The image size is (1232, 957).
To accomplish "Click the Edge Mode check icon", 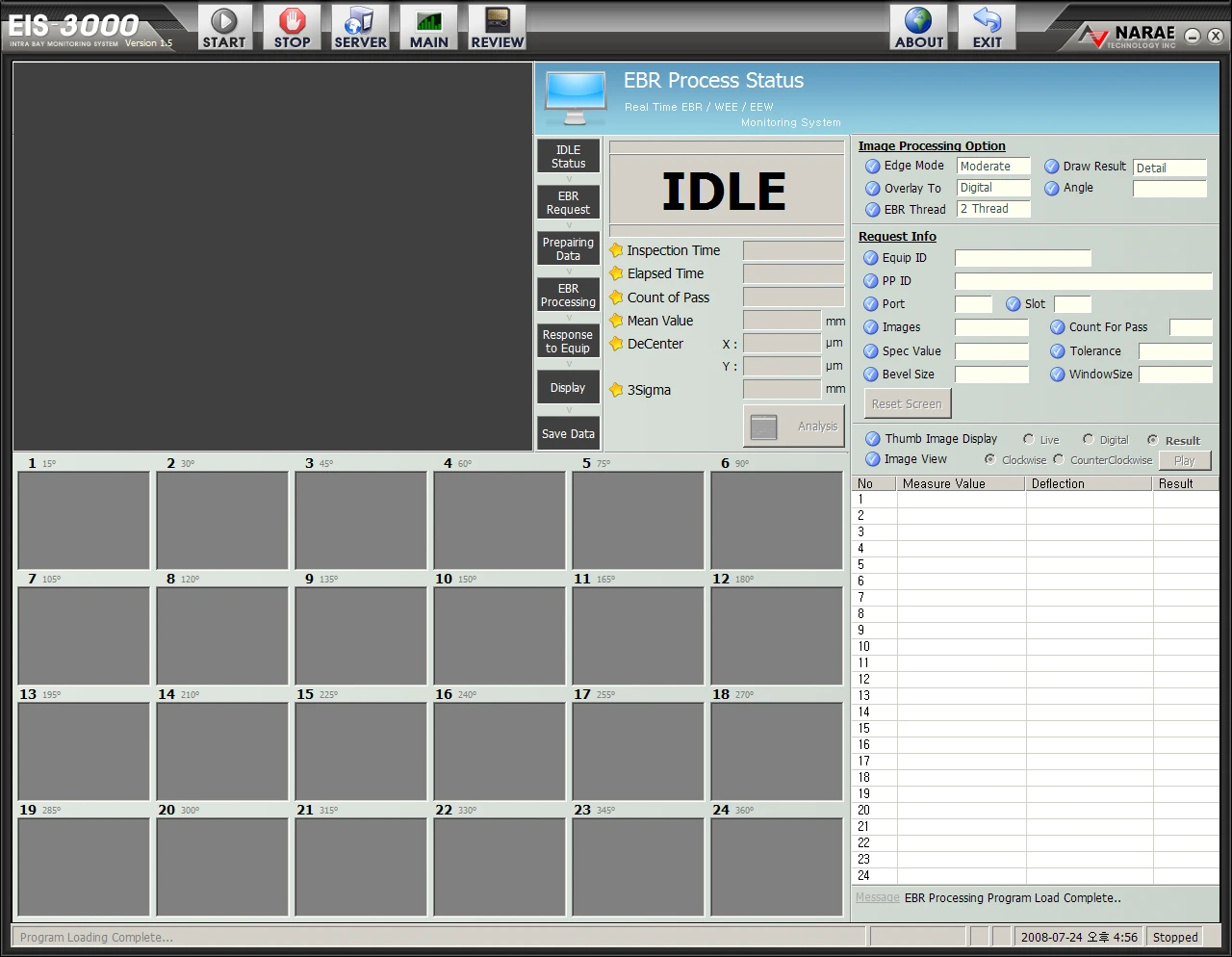I will (873, 166).
